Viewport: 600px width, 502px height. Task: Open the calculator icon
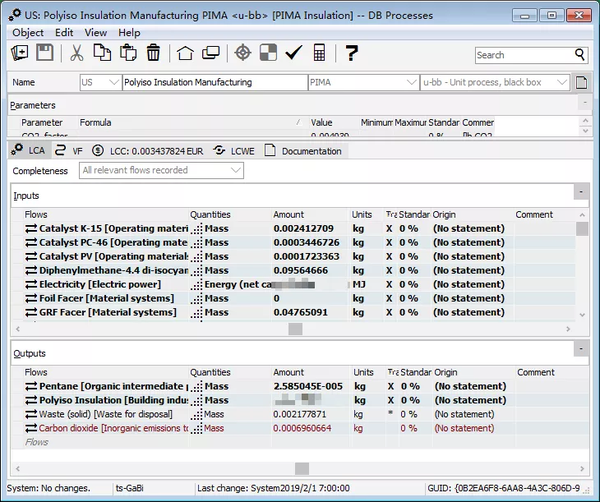pos(319,52)
